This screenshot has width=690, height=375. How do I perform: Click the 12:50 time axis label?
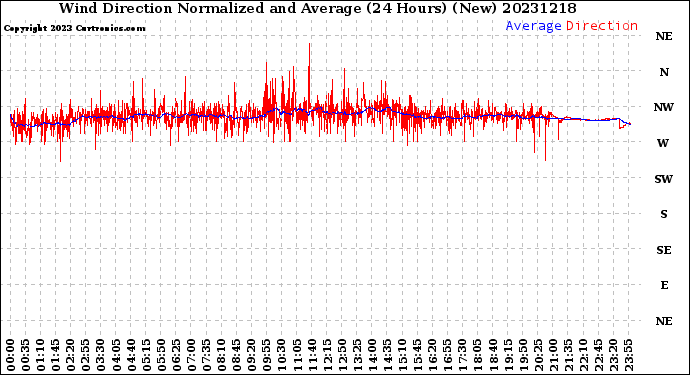click(x=342, y=355)
